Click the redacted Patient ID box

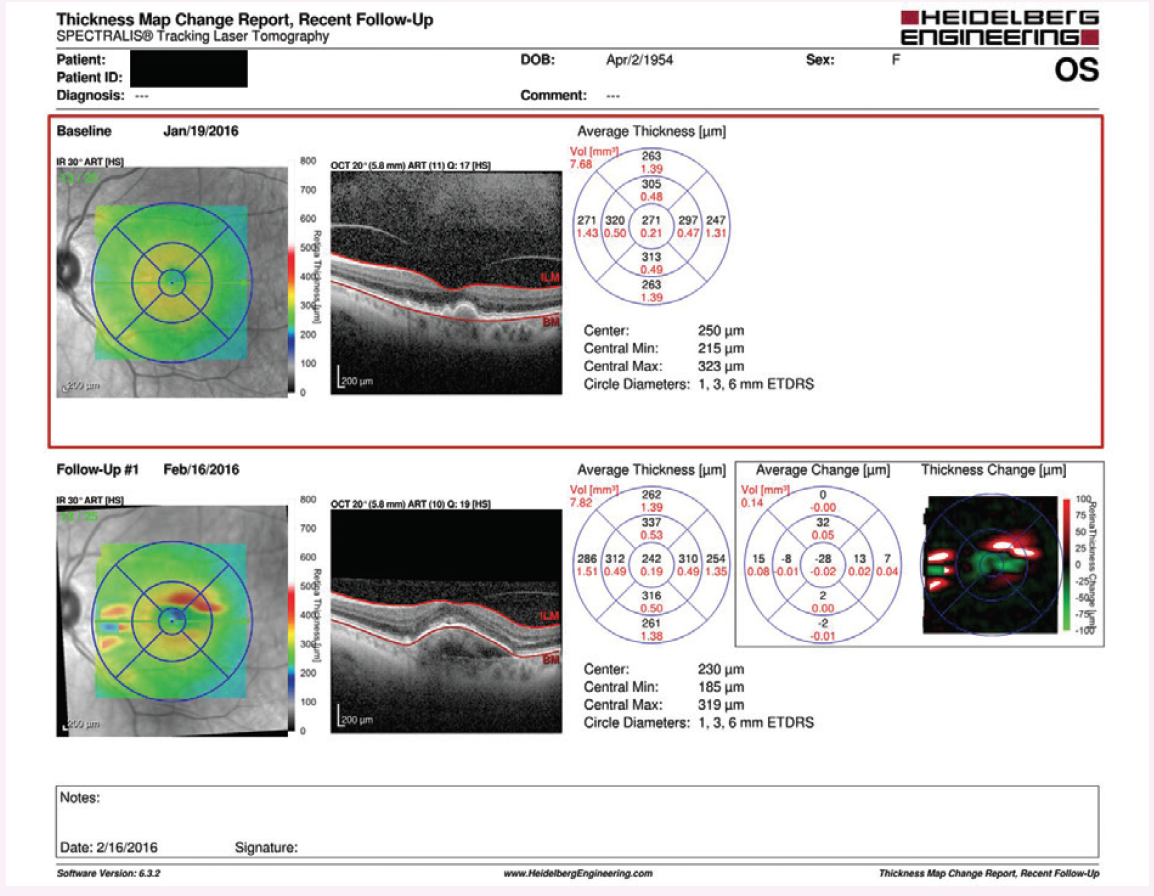click(188, 70)
